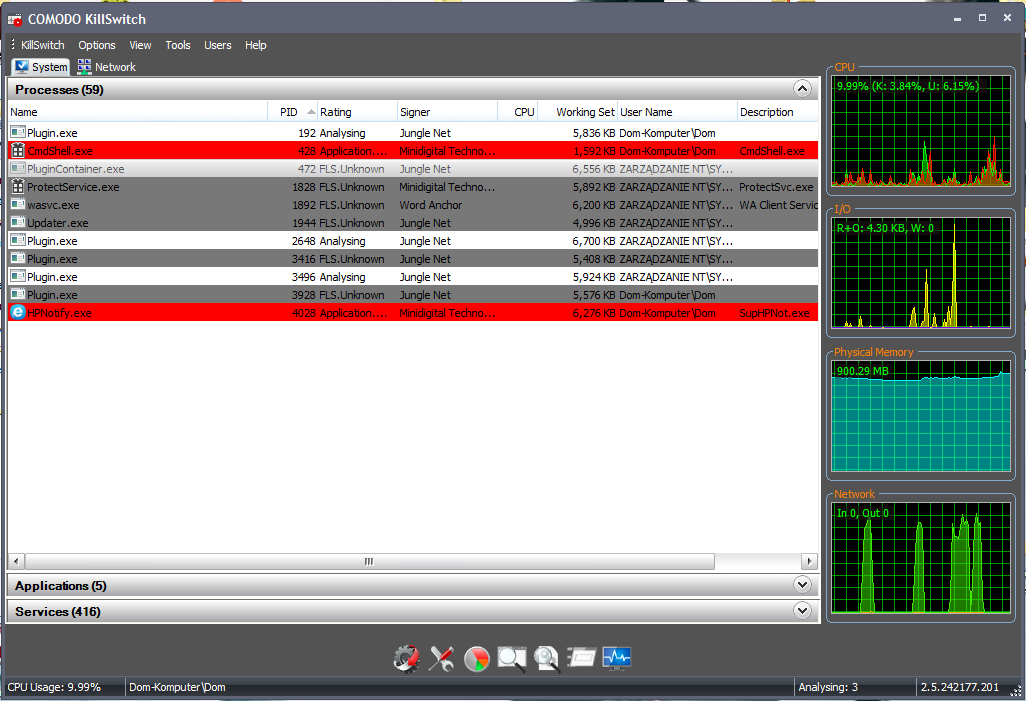Sort by the Rating column header
This screenshot has width=1026, height=701.
coord(358,112)
